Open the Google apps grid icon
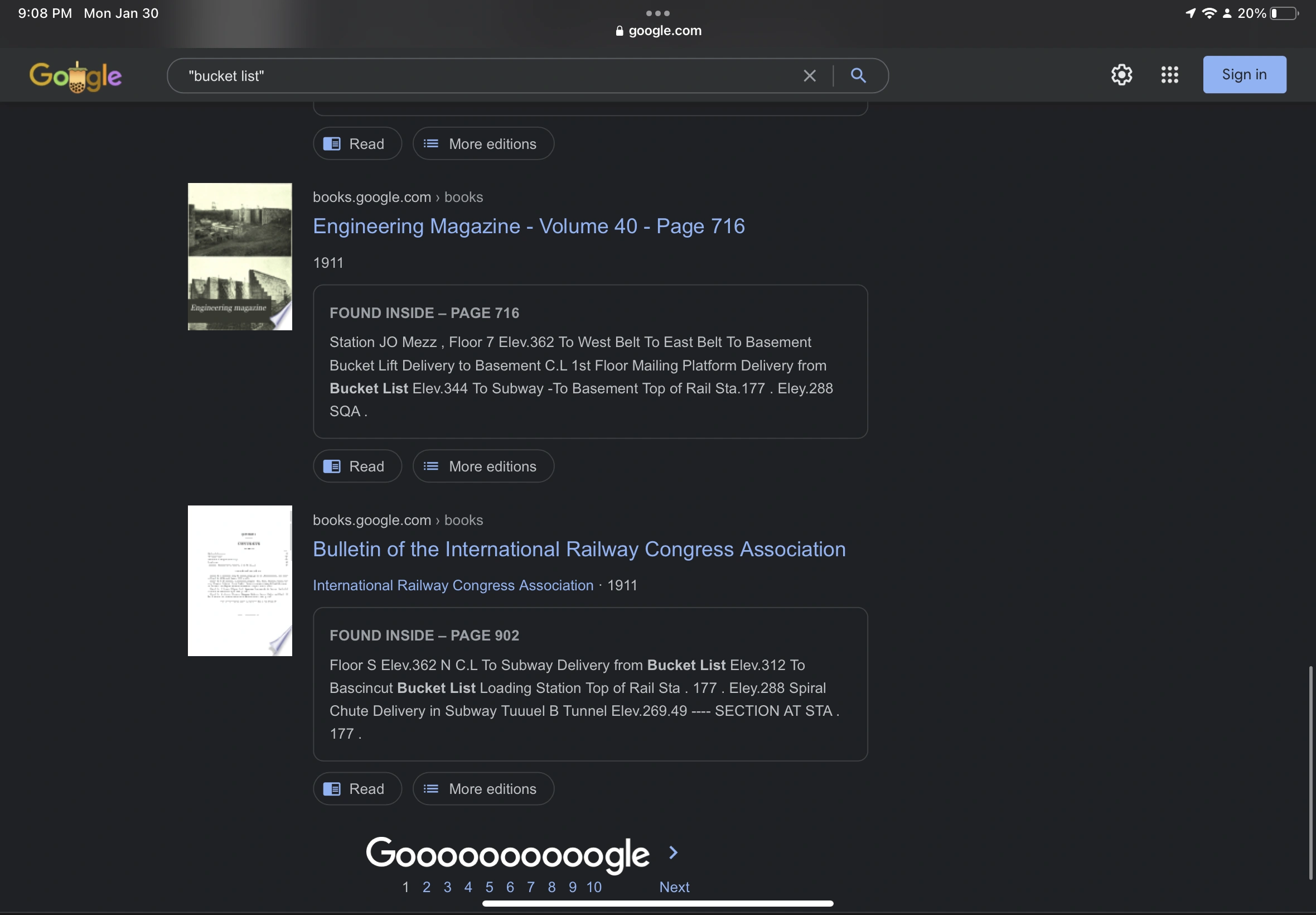 (1169, 75)
